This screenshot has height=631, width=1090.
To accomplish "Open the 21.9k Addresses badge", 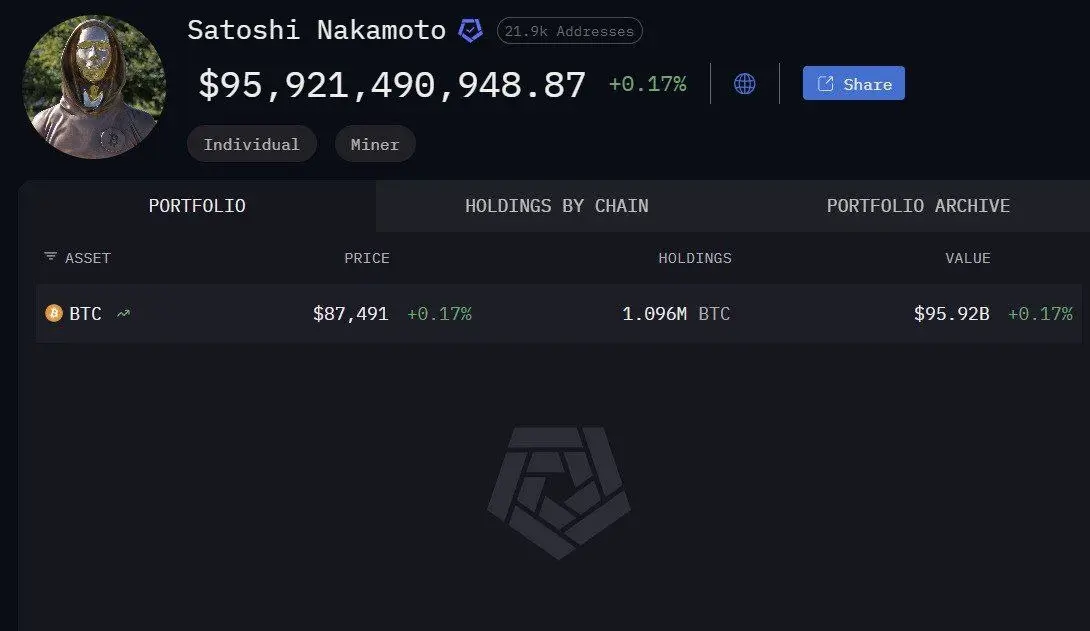I will [569, 31].
